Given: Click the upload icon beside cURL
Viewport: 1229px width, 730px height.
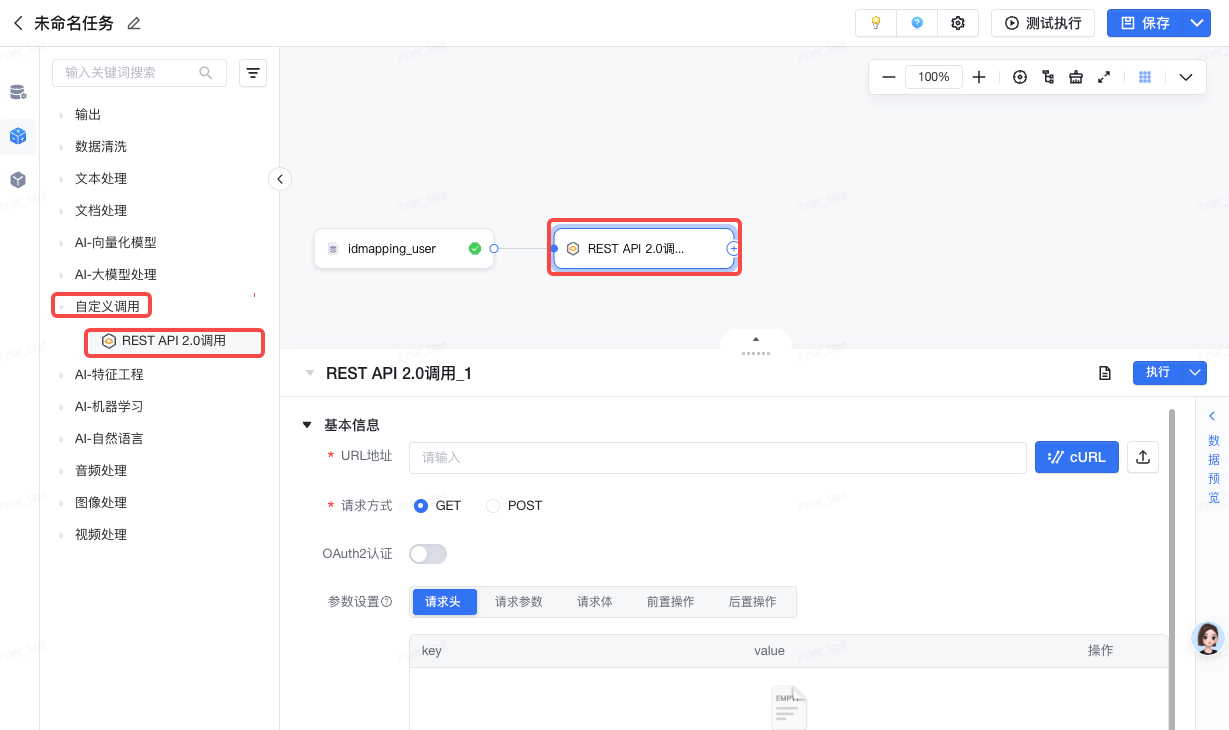Looking at the screenshot, I should click(x=1143, y=457).
